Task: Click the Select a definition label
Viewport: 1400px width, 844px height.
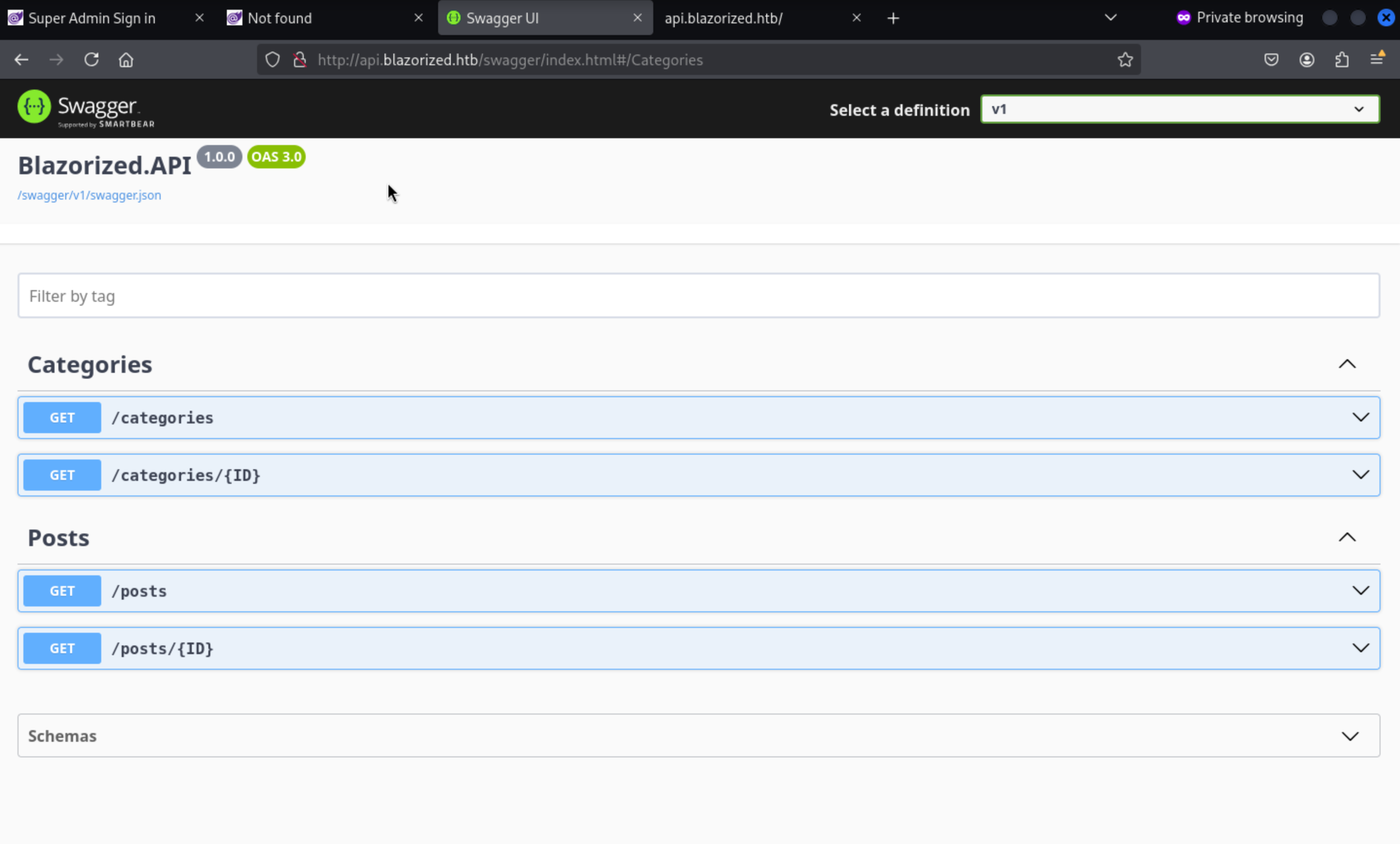Action: 900,110
